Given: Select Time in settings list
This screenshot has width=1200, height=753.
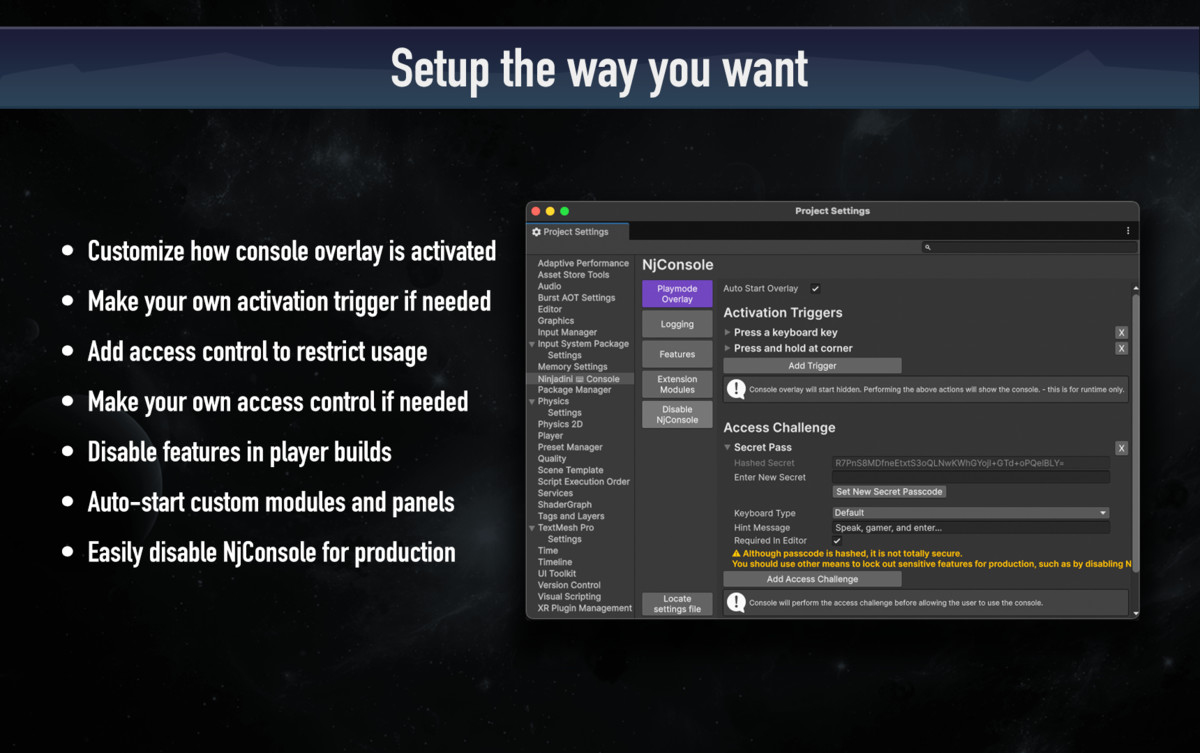Looking at the screenshot, I should click(x=548, y=551).
